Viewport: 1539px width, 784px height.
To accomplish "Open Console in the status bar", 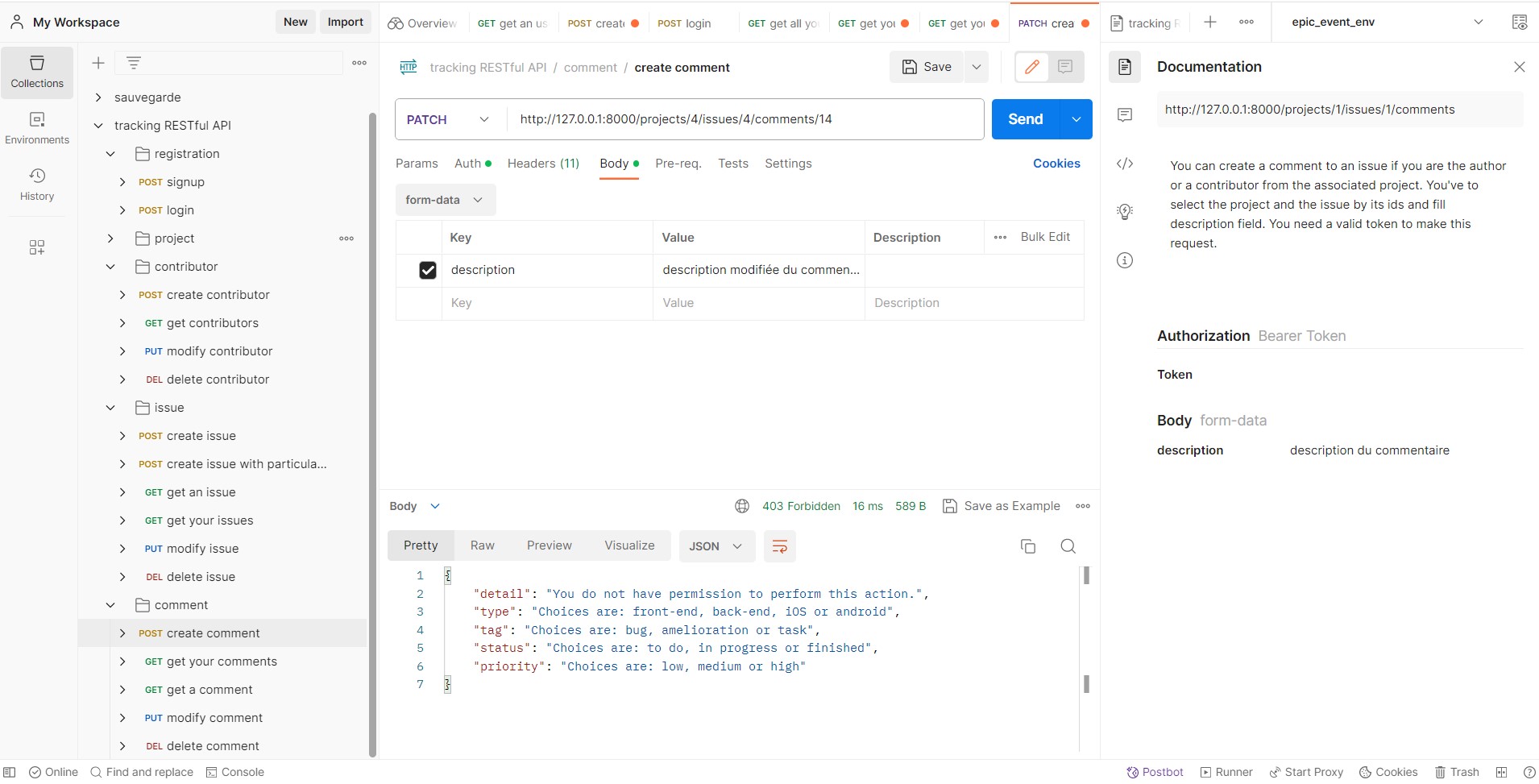I will [235, 772].
